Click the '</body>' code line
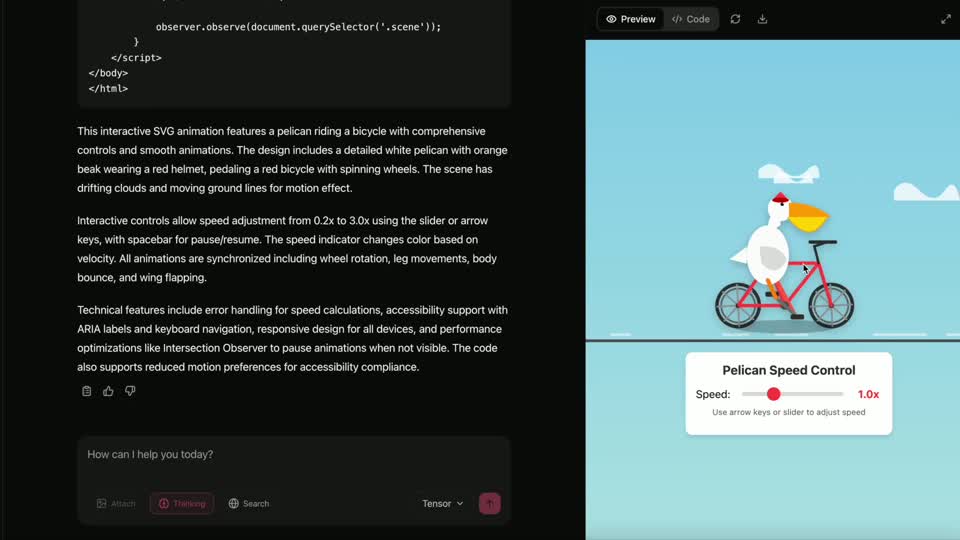The width and height of the screenshot is (960, 540). pyautogui.click(x=108, y=73)
